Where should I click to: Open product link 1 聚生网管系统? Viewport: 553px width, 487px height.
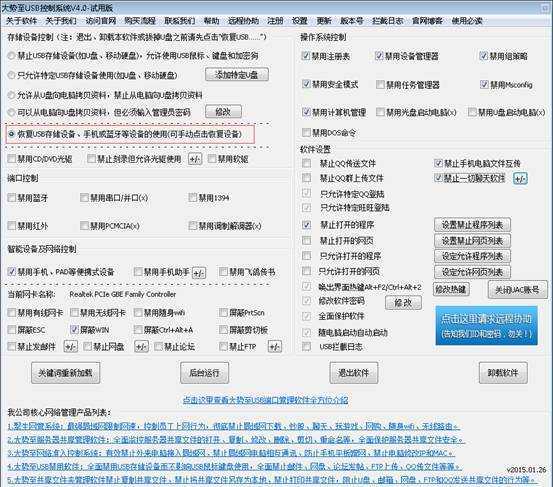(x=234, y=426)
